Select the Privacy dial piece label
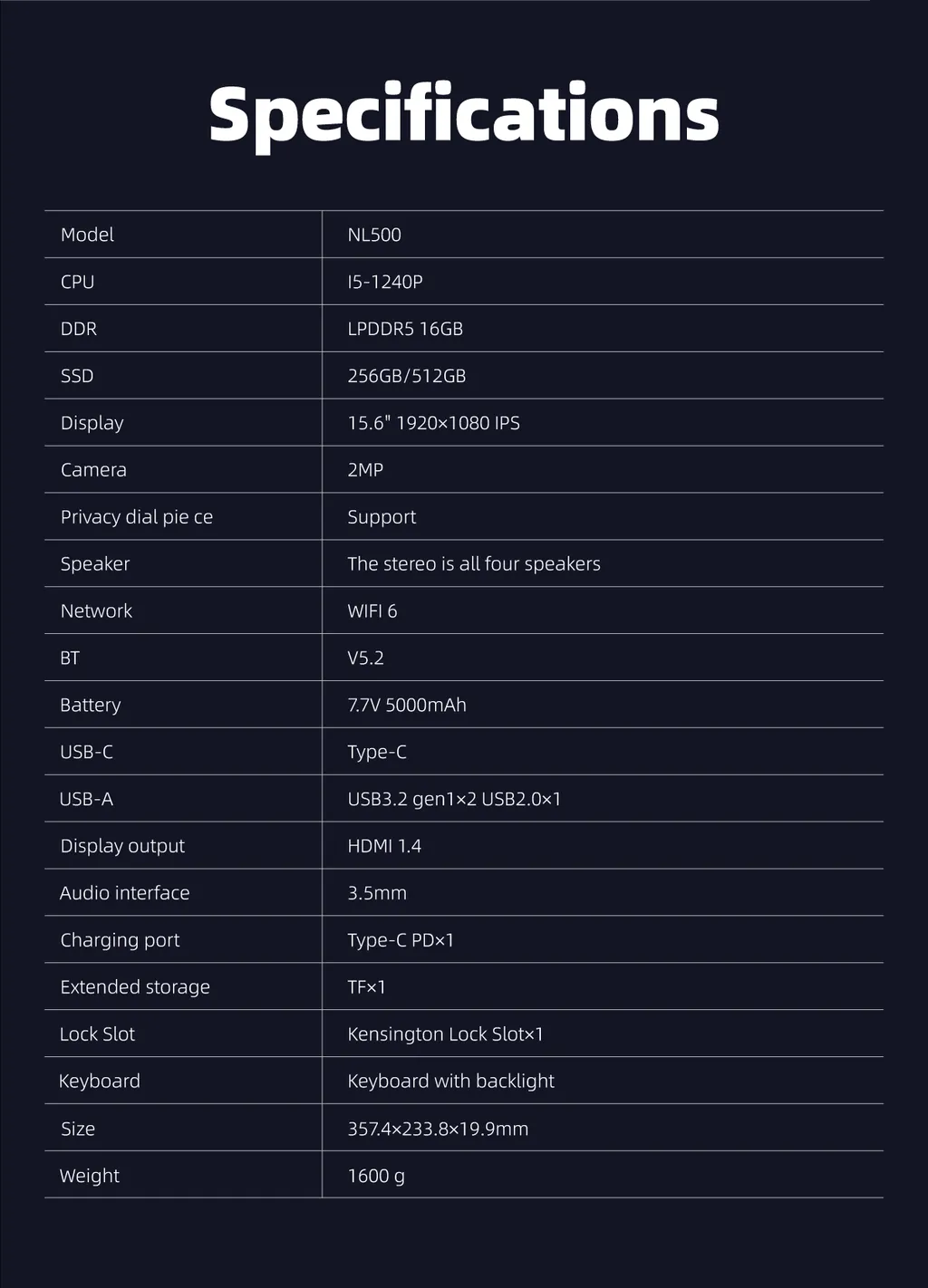This screenshot has width=928, height=1288. pyautogui.click(x=137, y=517)
